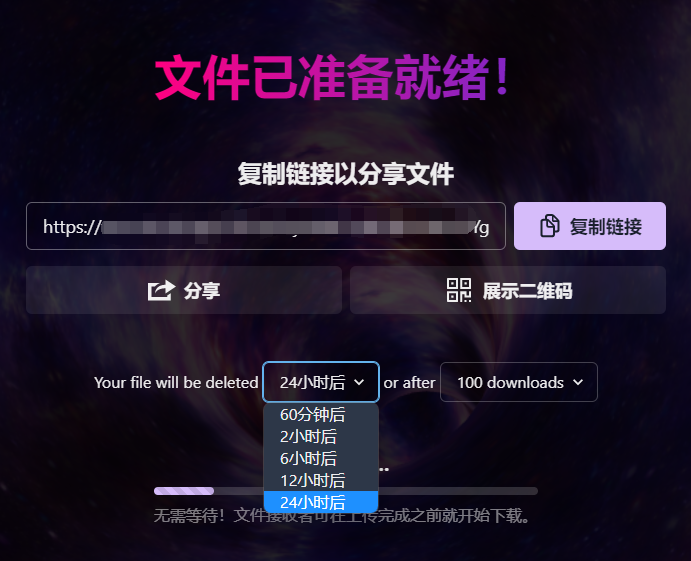
Task: Click the 复制链接 button
Action: tap(590, 226)
